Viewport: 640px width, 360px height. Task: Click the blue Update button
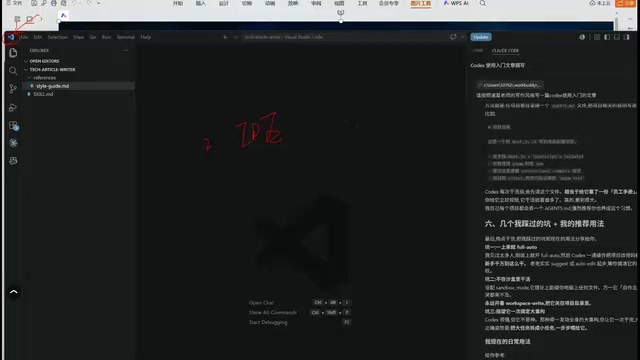[x=481, y=37]
